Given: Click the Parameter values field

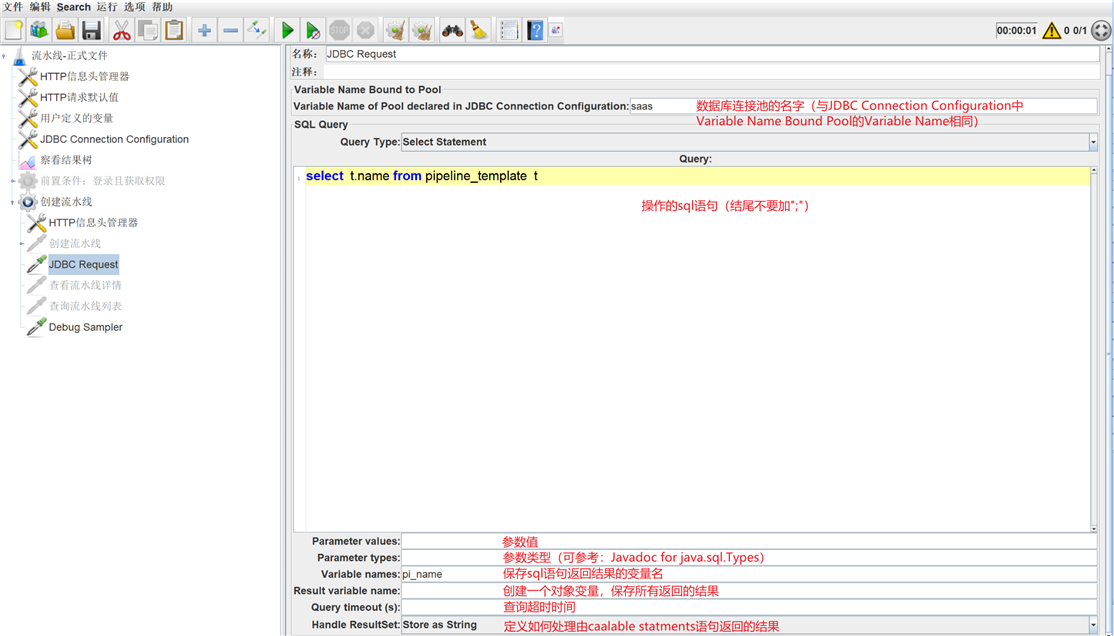Looking at the screenshot, I should pos(750,541).
